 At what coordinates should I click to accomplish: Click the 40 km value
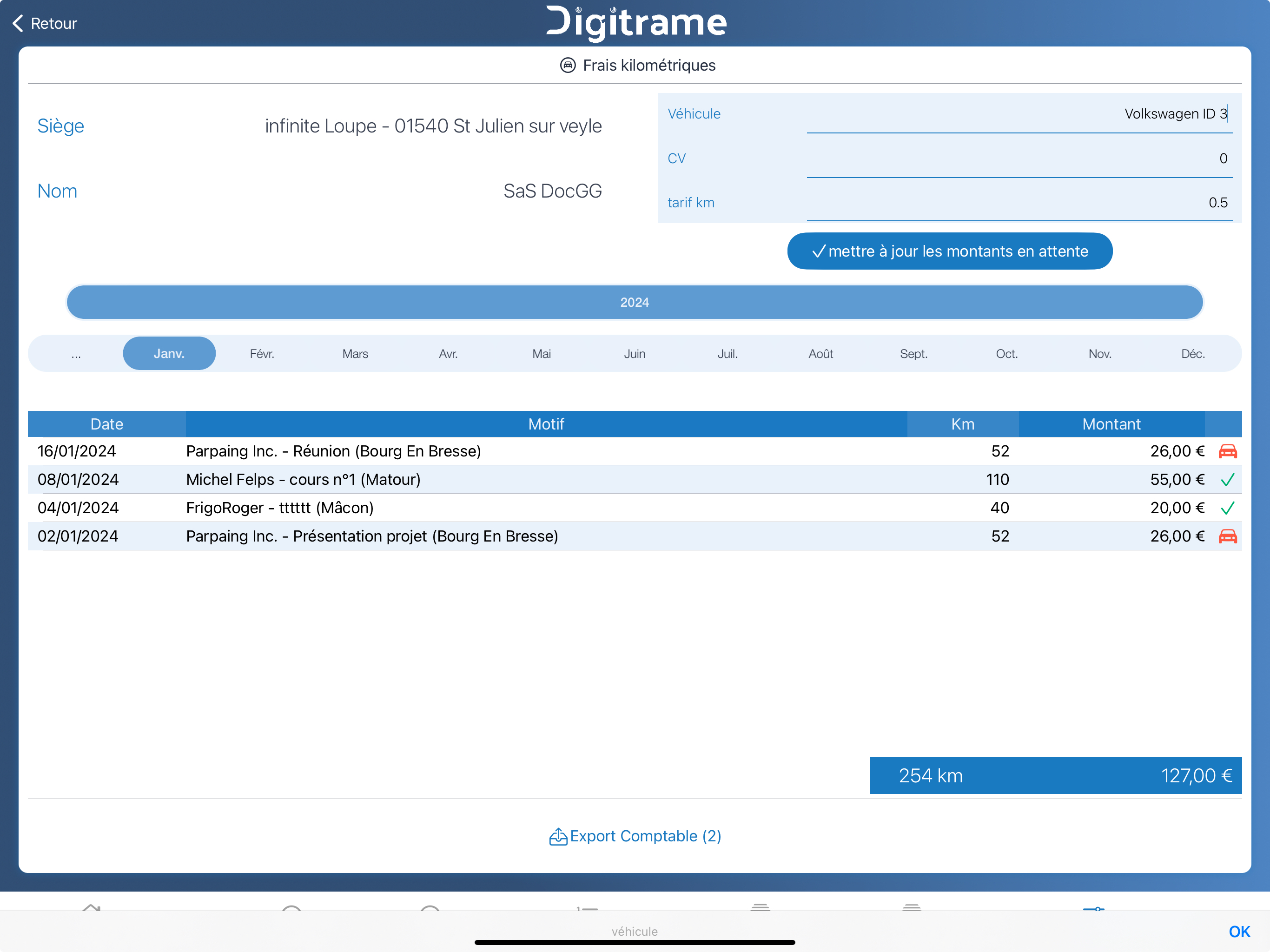[999, 508]
